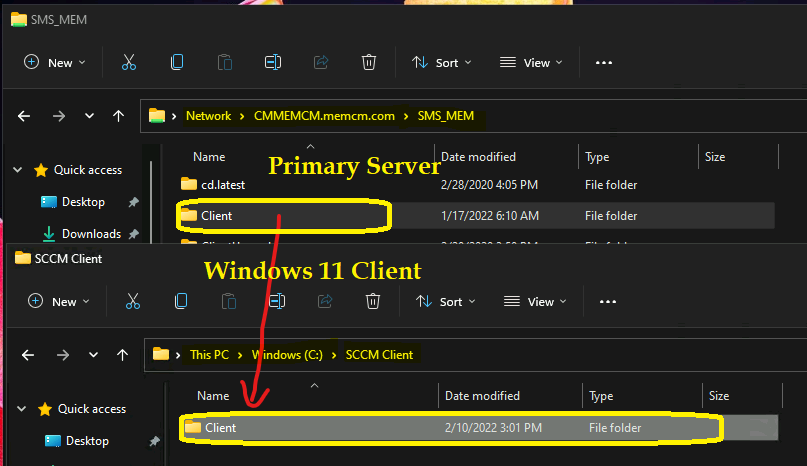The width and height of the screenshot is (807, 466).
Task: Click address bar folder icon in SMS_MEM window
Action: [157, 116]
